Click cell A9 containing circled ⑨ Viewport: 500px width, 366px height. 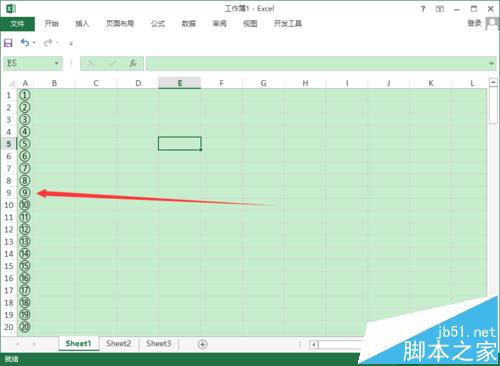[25, 193]
